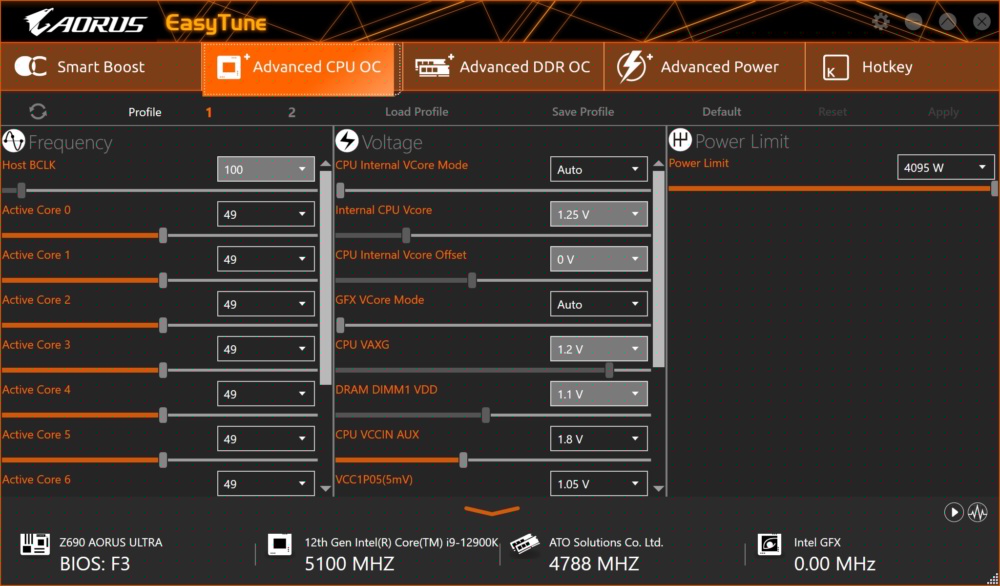Open the DRAM DIMM1 VDD dropdown

[x=598, y=394]
